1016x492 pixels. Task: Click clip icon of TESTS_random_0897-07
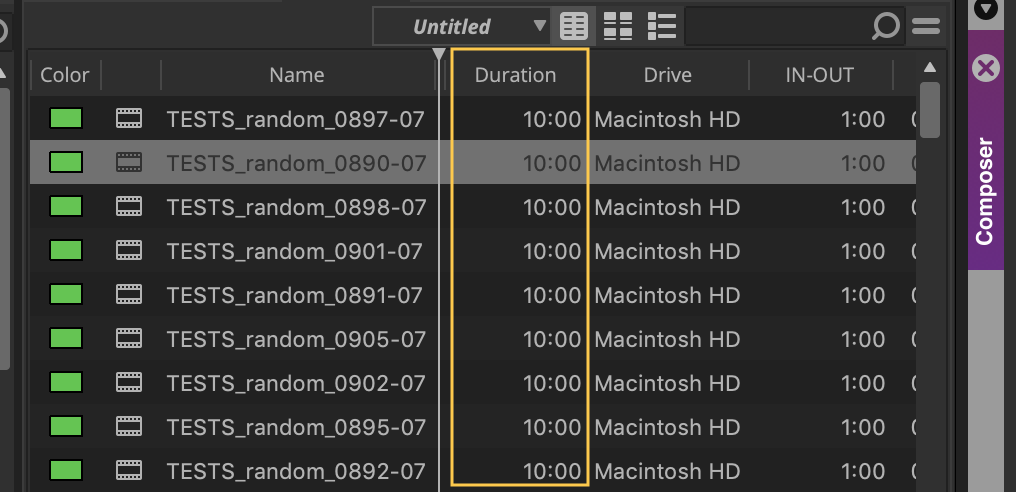point(129,119)
